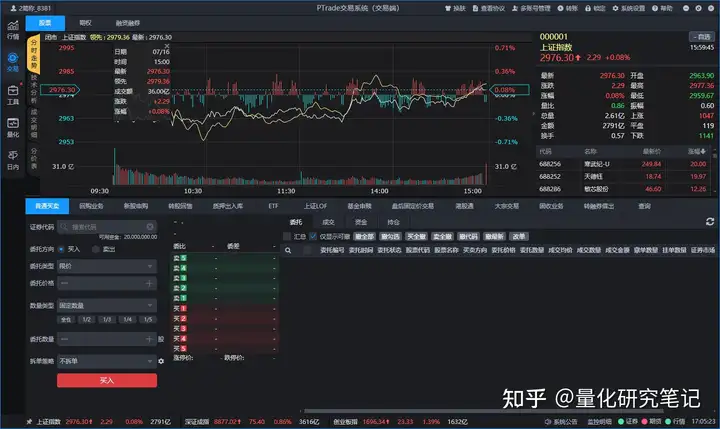The image size is (720, 429).
Task: Select the 卖出 radio button
Action: pyautogui.click(x=96, y=249)
